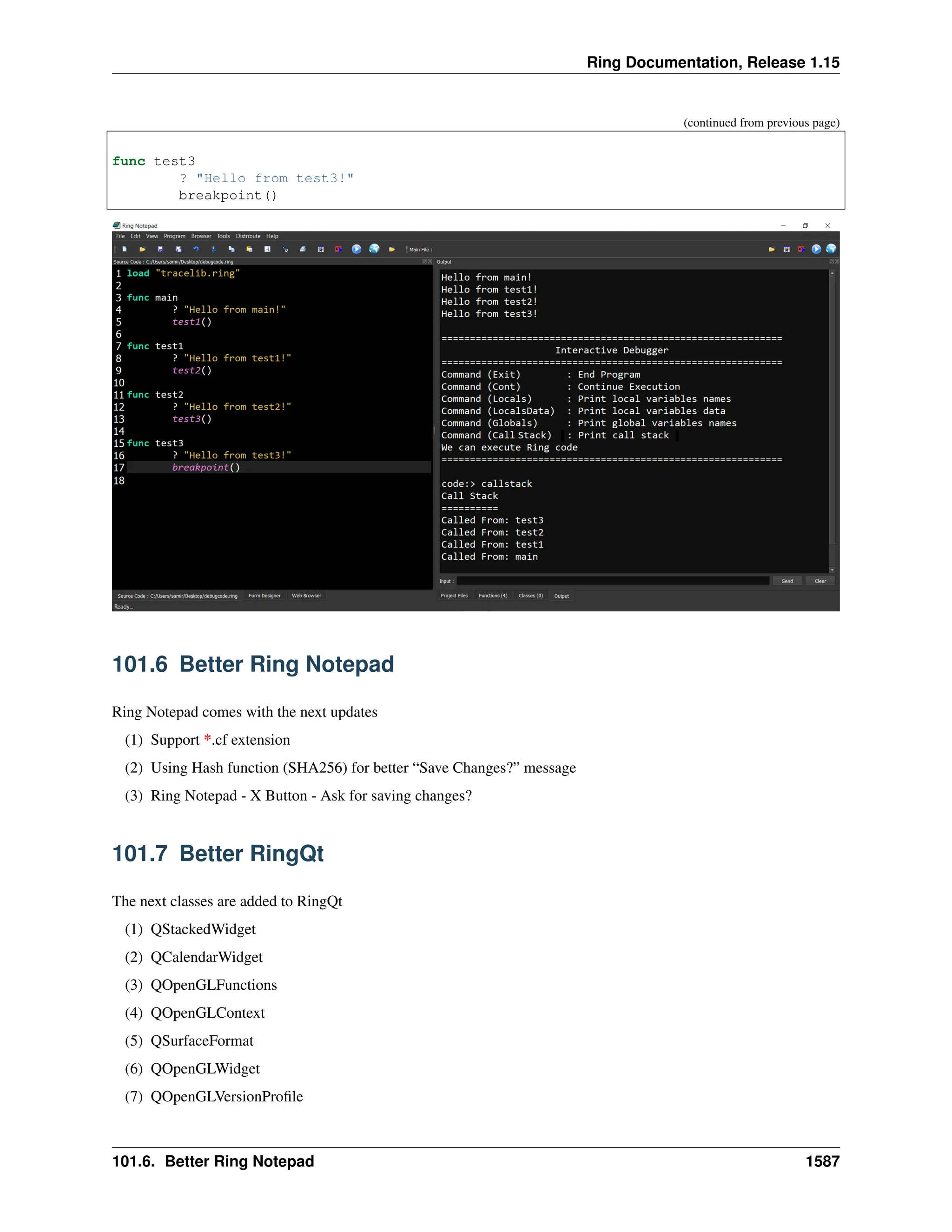Screen dimensions: 952x1232
Task: Click the Save As toolbar icon
Action: pos(178,249)
